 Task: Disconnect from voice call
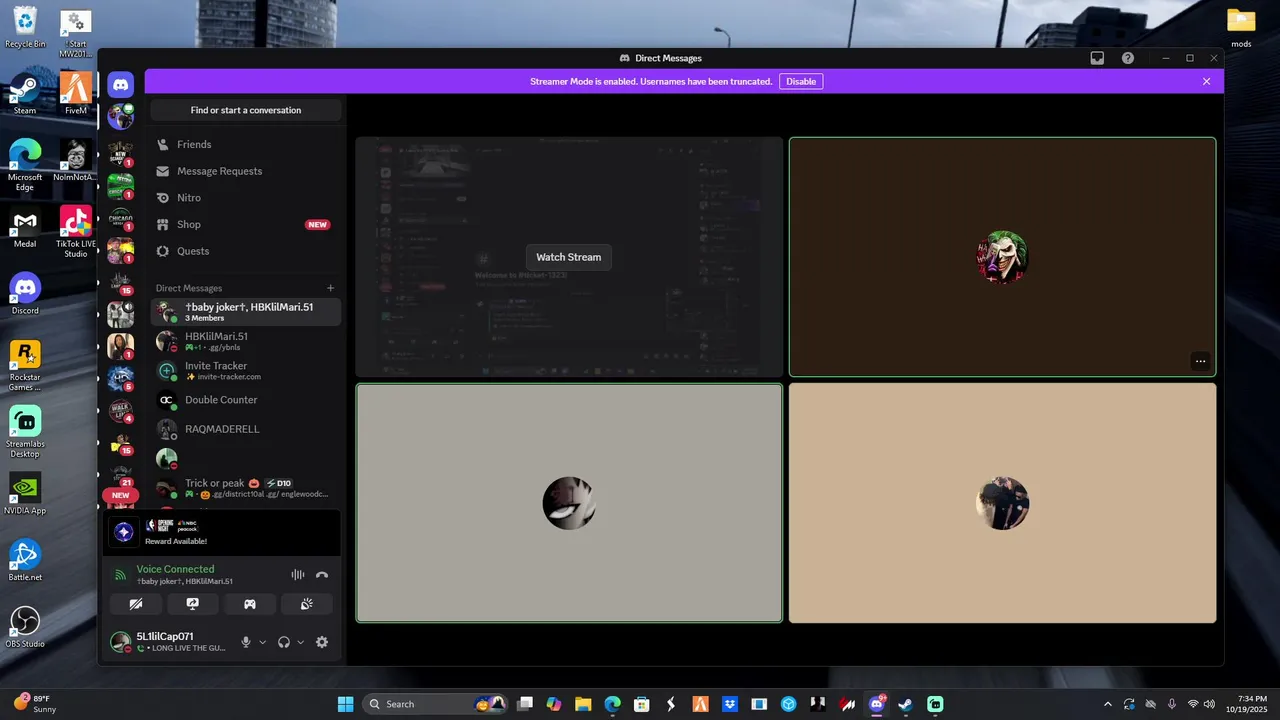(x=322, y=575)
